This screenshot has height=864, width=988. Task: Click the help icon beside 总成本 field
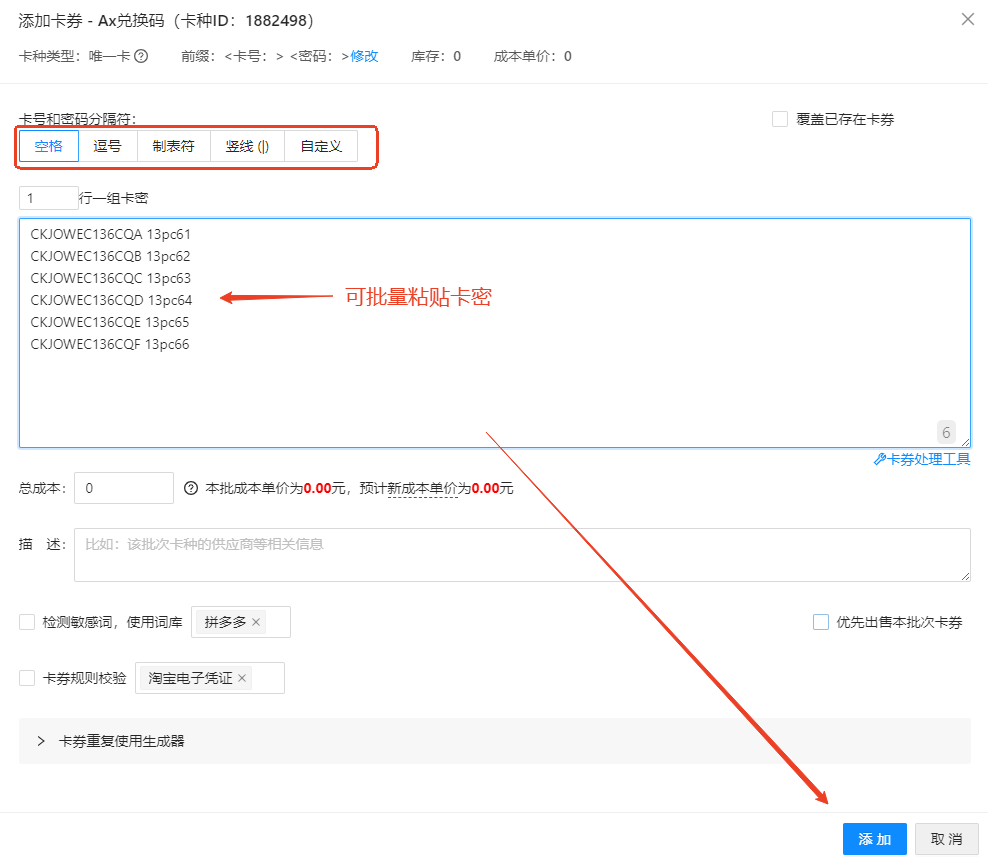click(x=191, y=488)
